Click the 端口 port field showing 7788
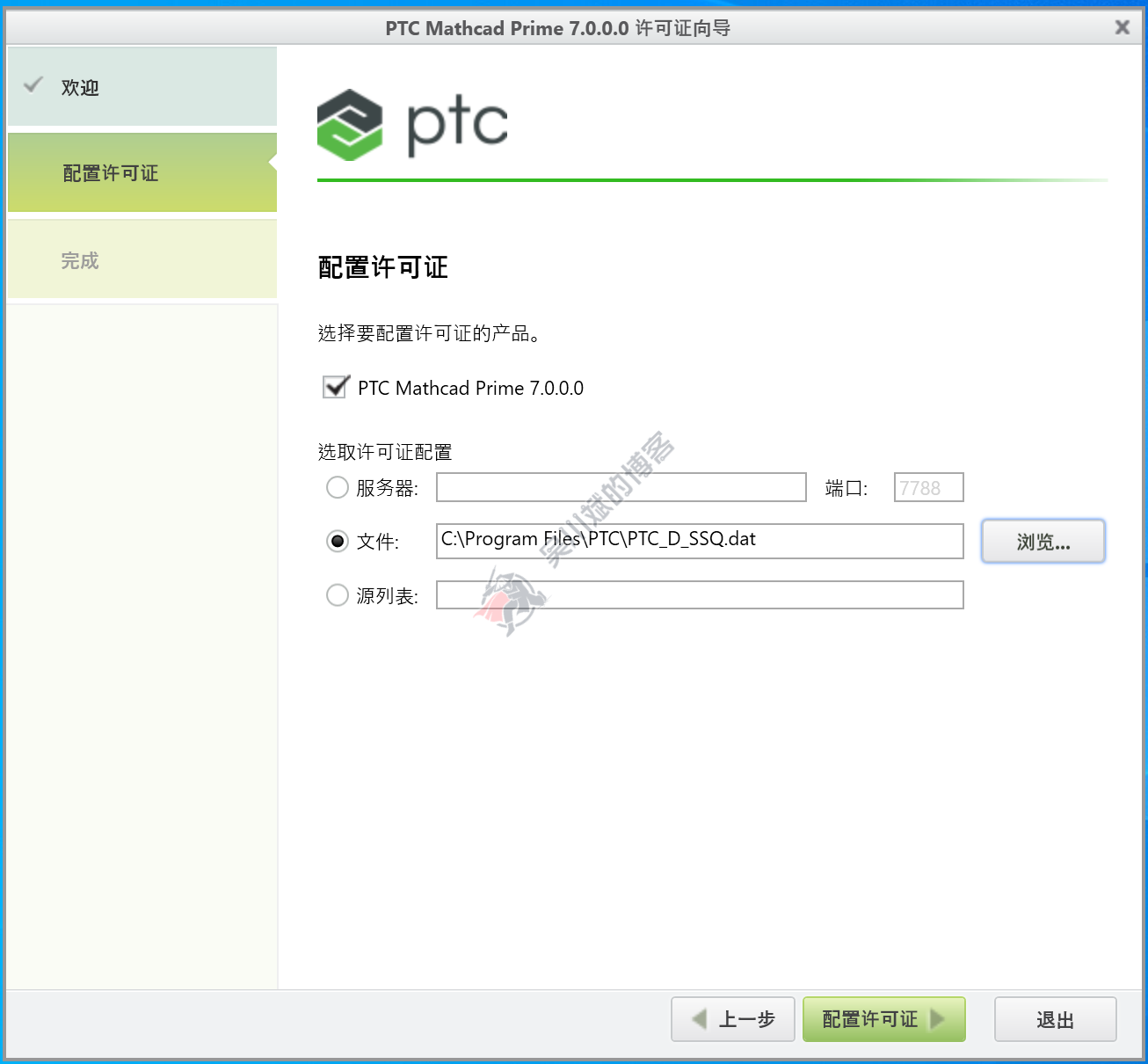 click(x=929, y=487)
